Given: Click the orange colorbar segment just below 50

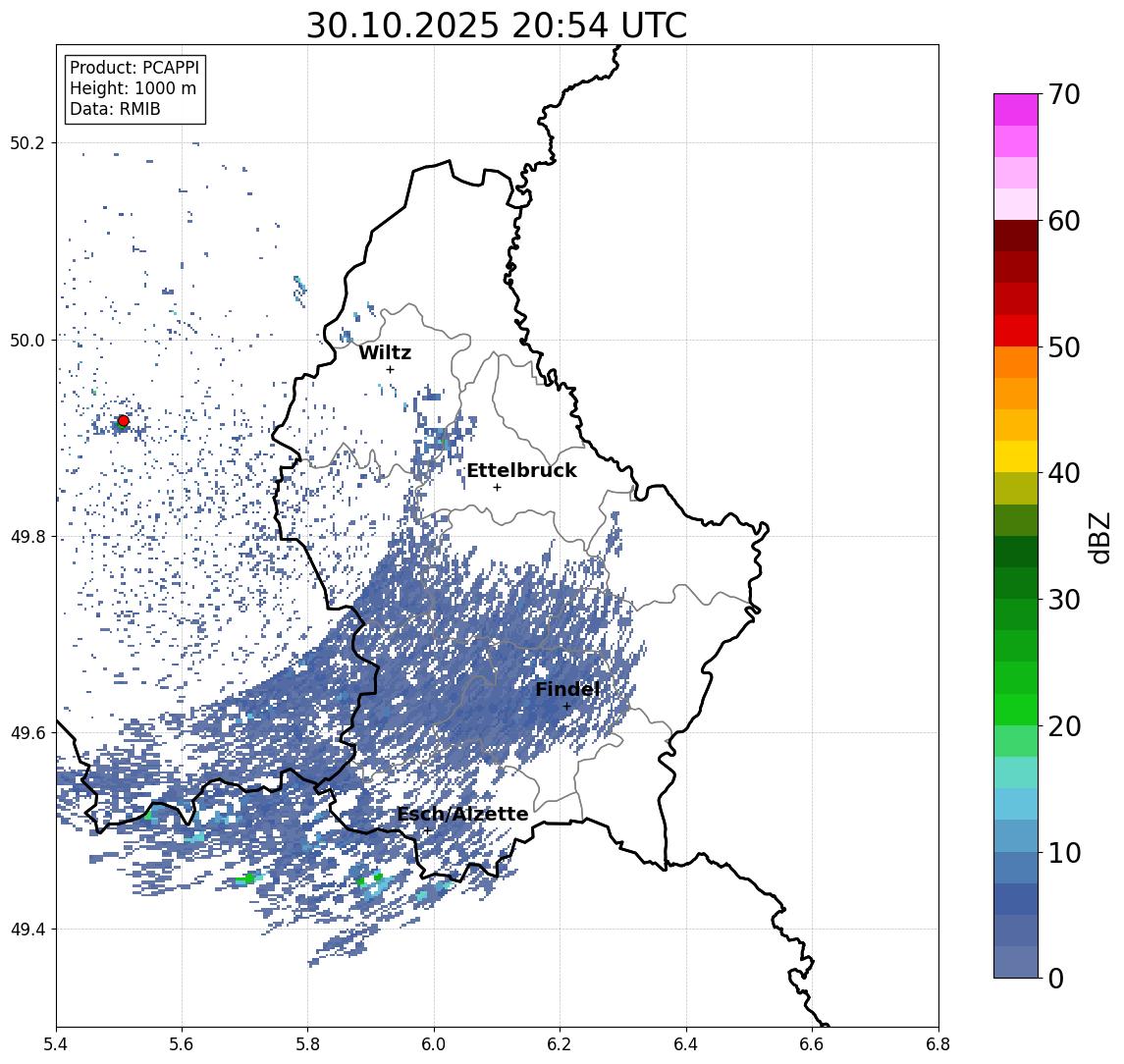Looking at the screenshot, I should click(1016, 362).
